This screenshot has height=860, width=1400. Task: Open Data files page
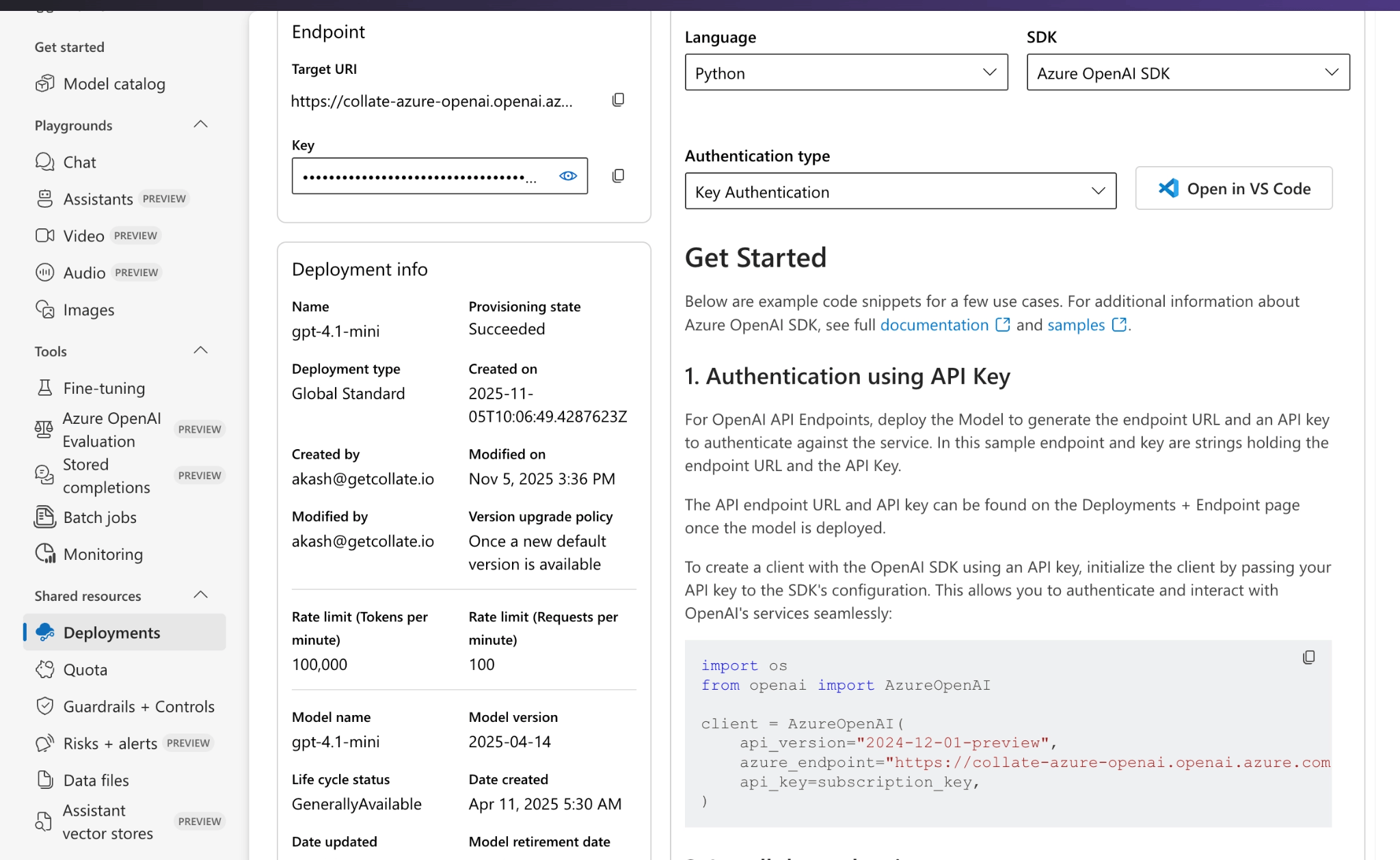click(96, 781)
